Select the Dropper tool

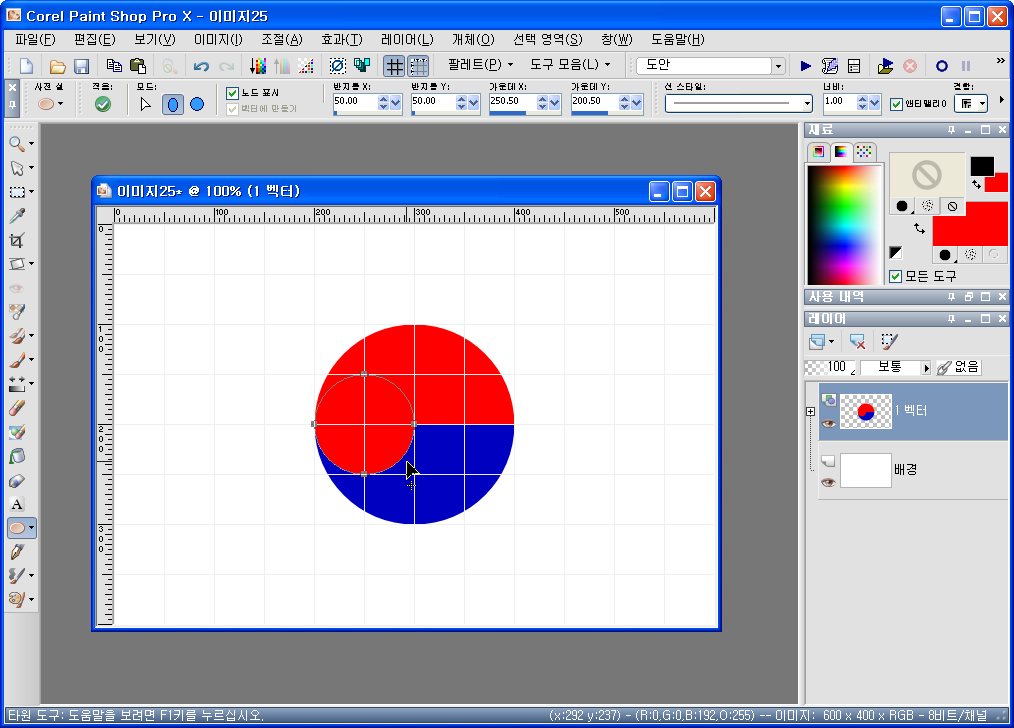[x=17, y=214]
